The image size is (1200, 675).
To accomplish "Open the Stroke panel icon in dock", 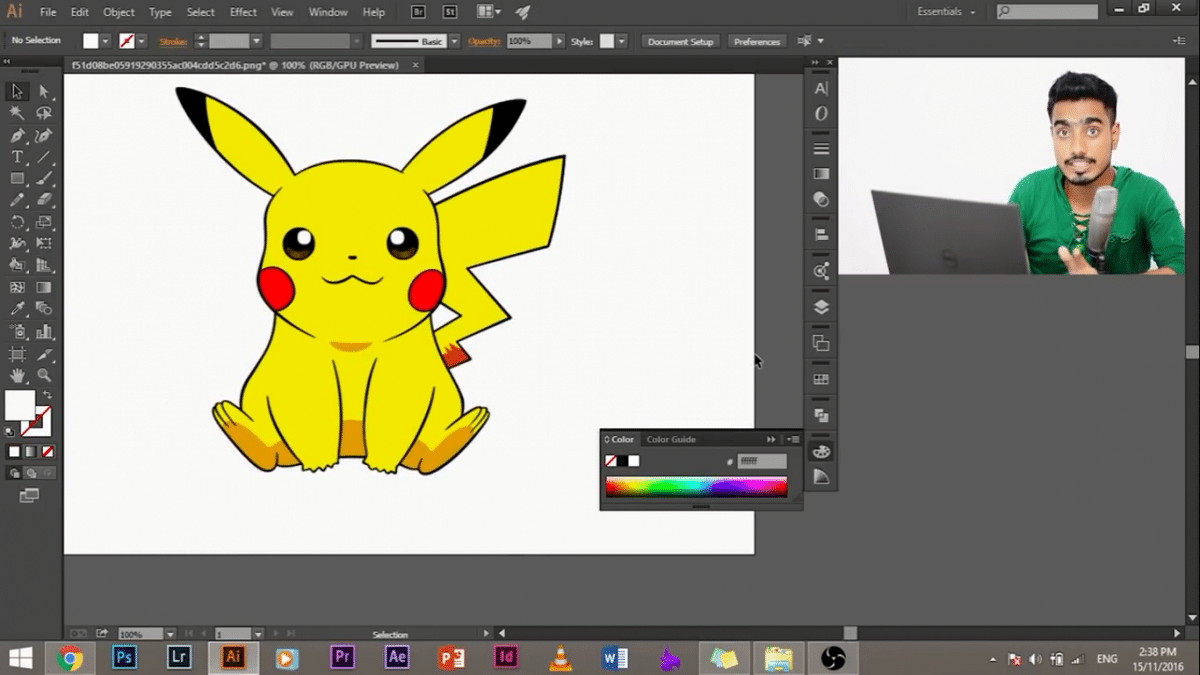I will (821, 149).
